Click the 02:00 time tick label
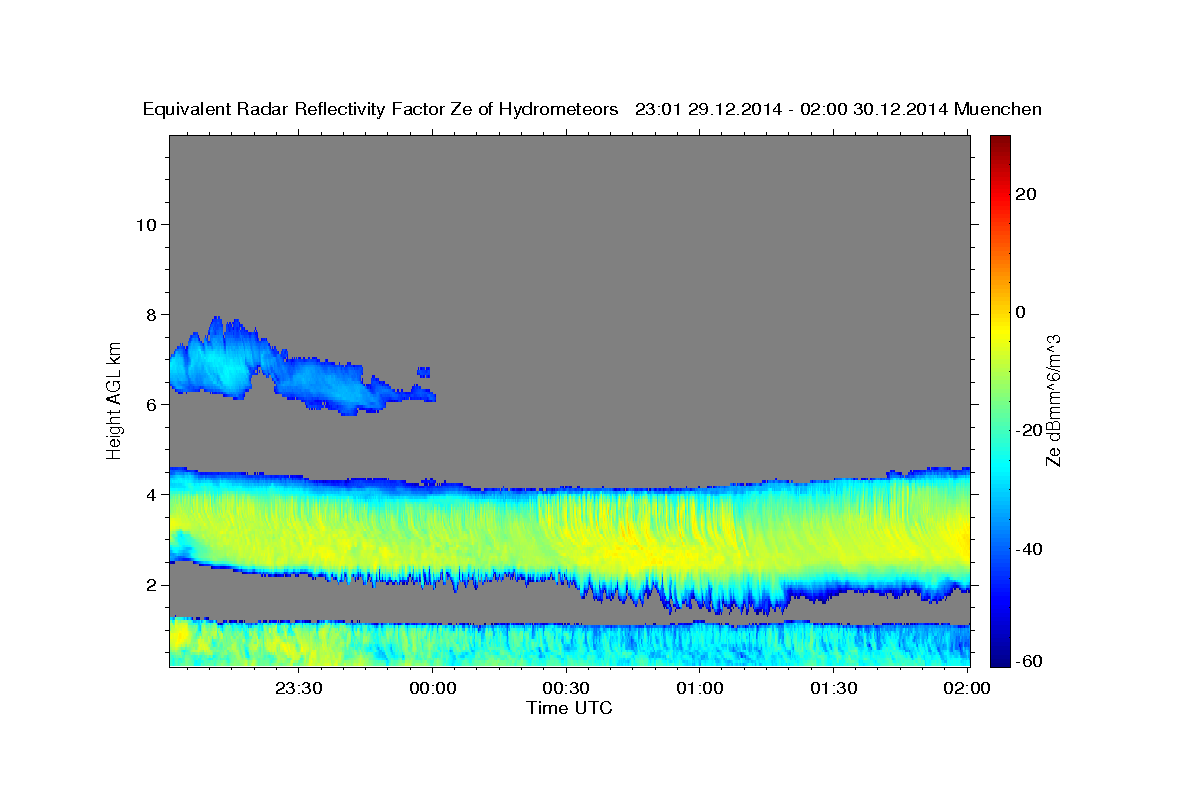 click(x=967, y=688)
